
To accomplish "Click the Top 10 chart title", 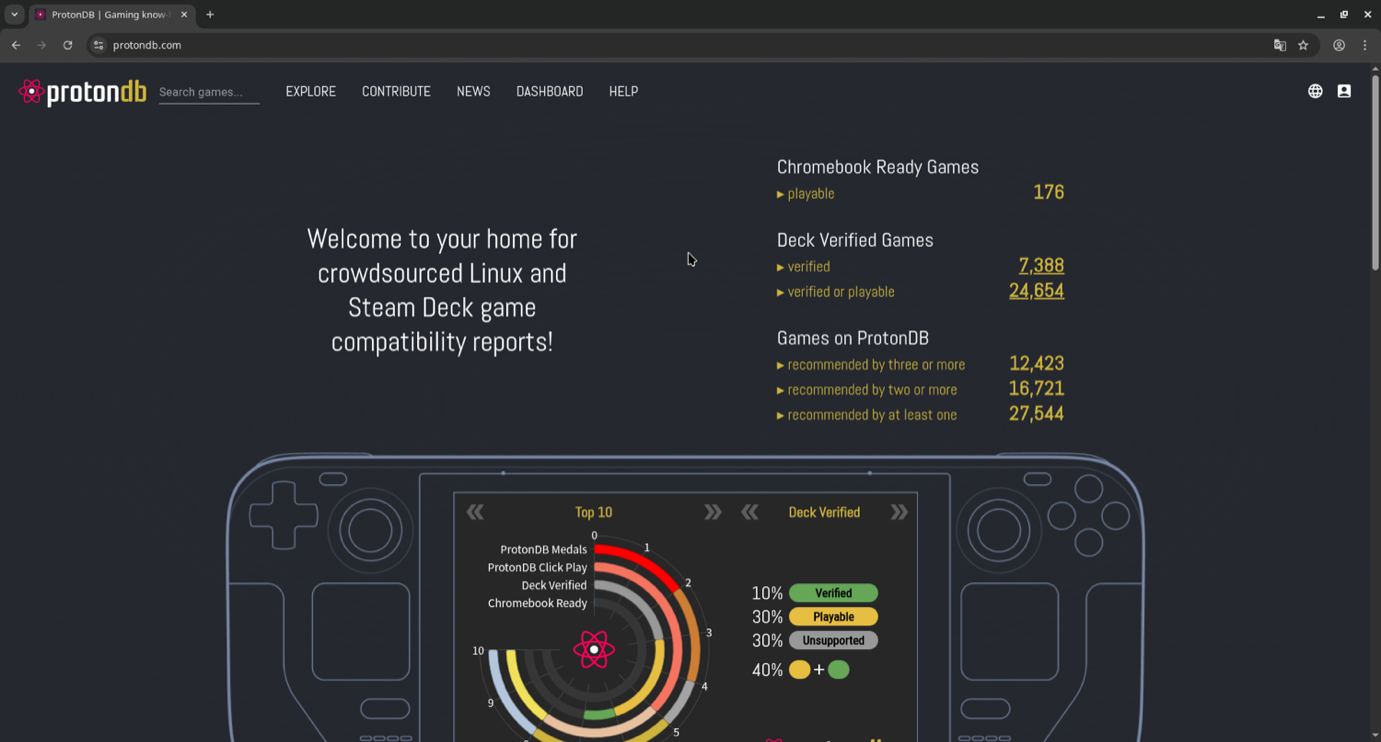I will click(x=594, y=512).
